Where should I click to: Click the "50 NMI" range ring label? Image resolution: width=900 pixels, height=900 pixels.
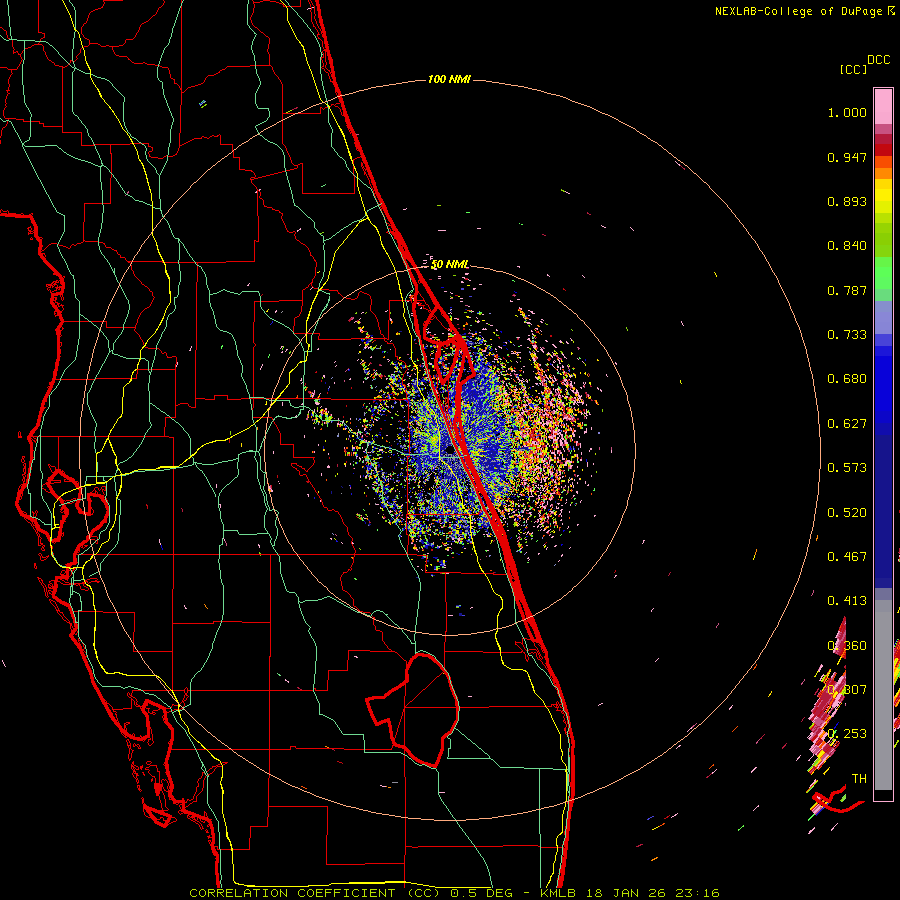pyautogui.click(x=449, y=265)
